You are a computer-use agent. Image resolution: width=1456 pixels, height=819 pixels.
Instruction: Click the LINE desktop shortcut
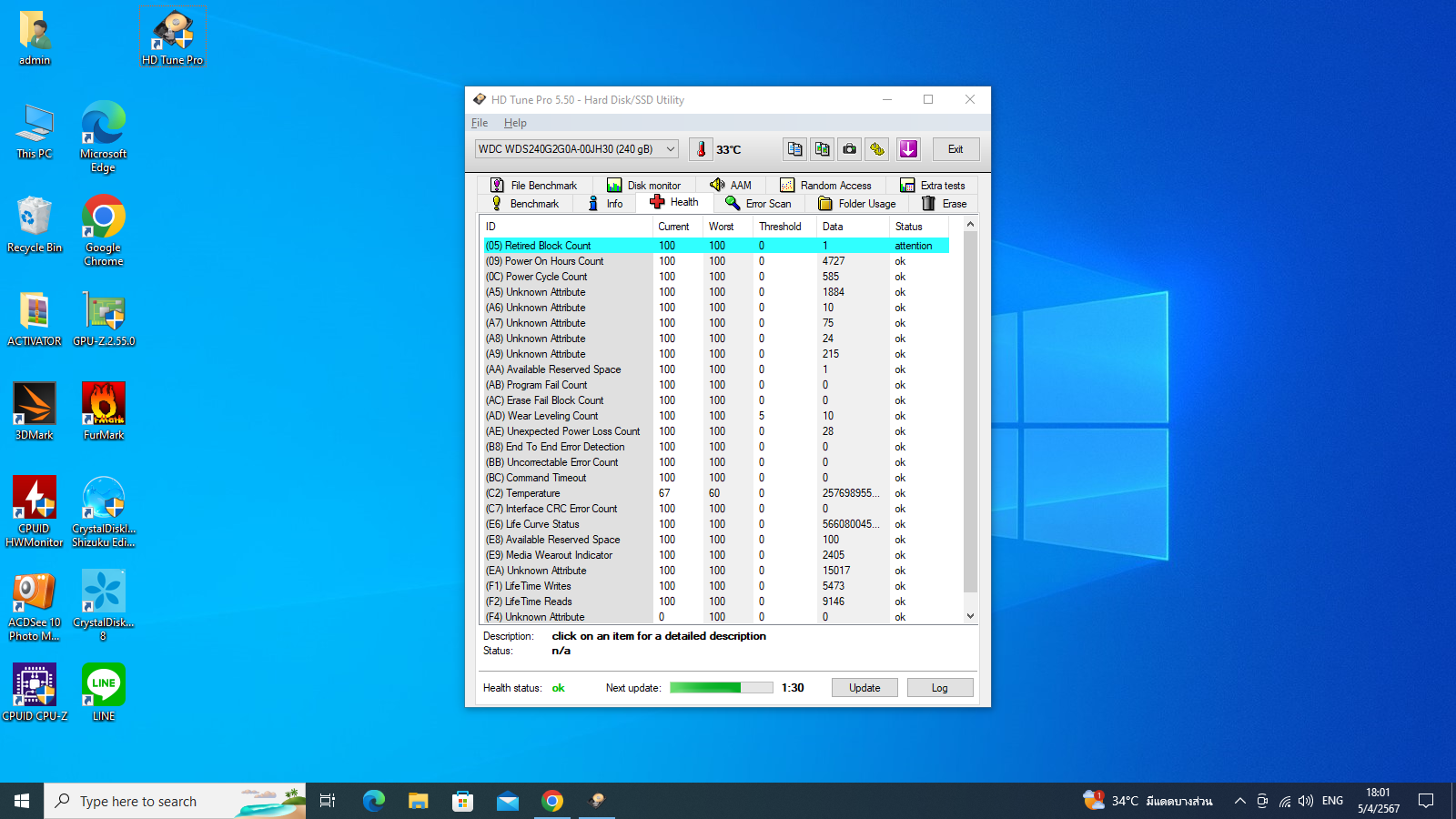click(104, 693)
